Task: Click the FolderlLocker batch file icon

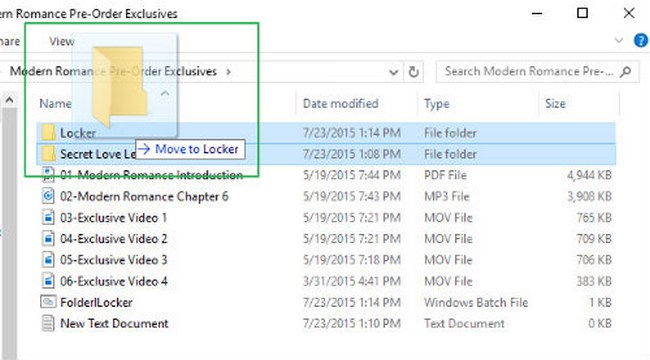Action: click(48, 302)
